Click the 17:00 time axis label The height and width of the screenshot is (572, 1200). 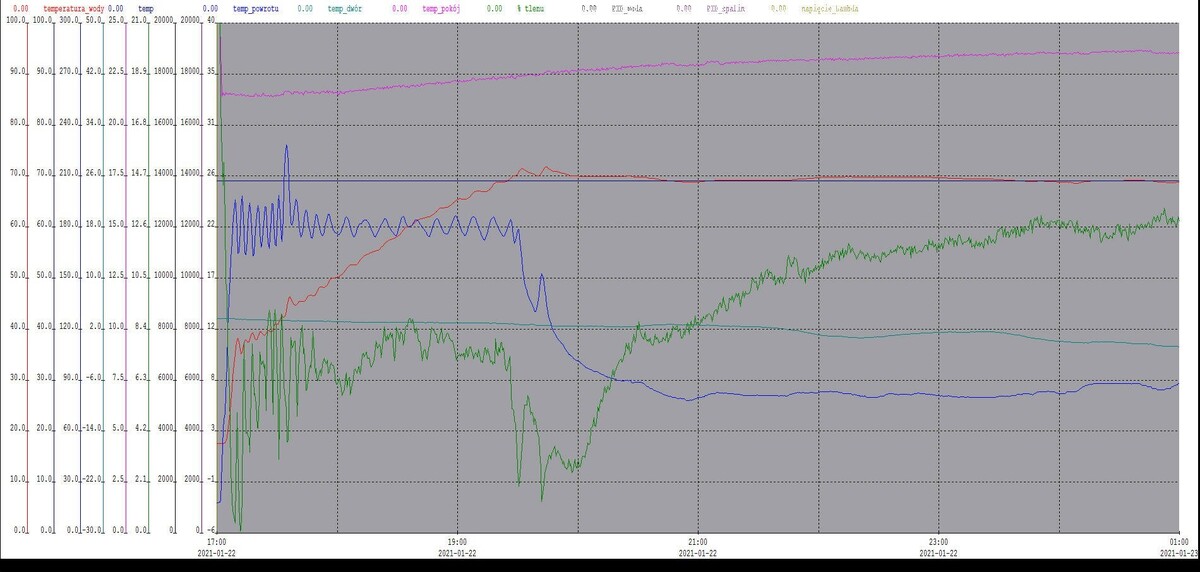[x=217, y=540]
